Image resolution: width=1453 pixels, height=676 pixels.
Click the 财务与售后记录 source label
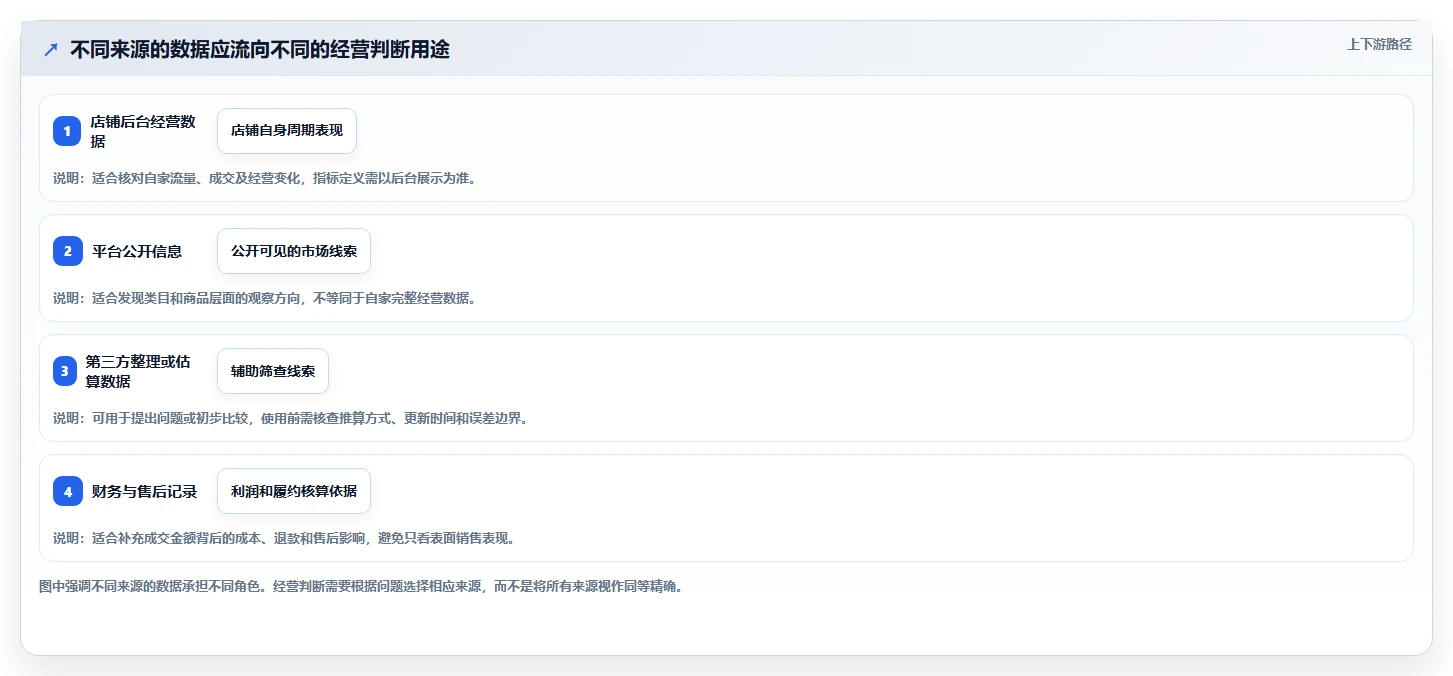(144, 491)
